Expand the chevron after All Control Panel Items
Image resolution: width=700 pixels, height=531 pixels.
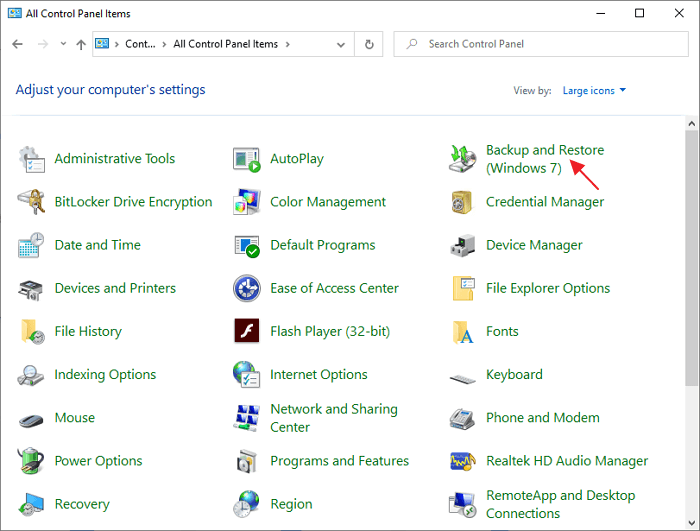pyautogui.click(x=288, y=44)
